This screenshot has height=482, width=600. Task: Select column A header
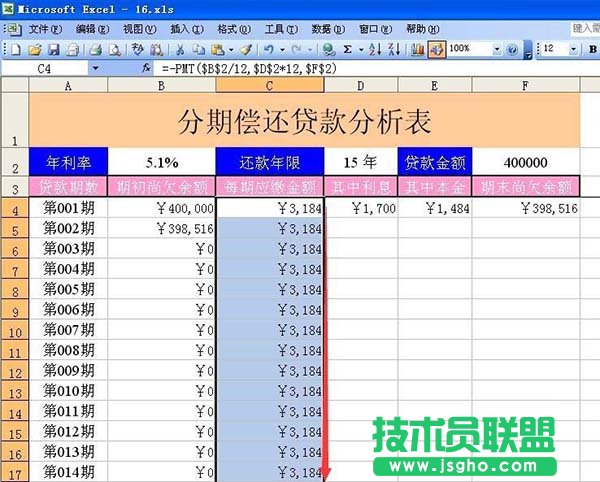(x=68, y=85)
